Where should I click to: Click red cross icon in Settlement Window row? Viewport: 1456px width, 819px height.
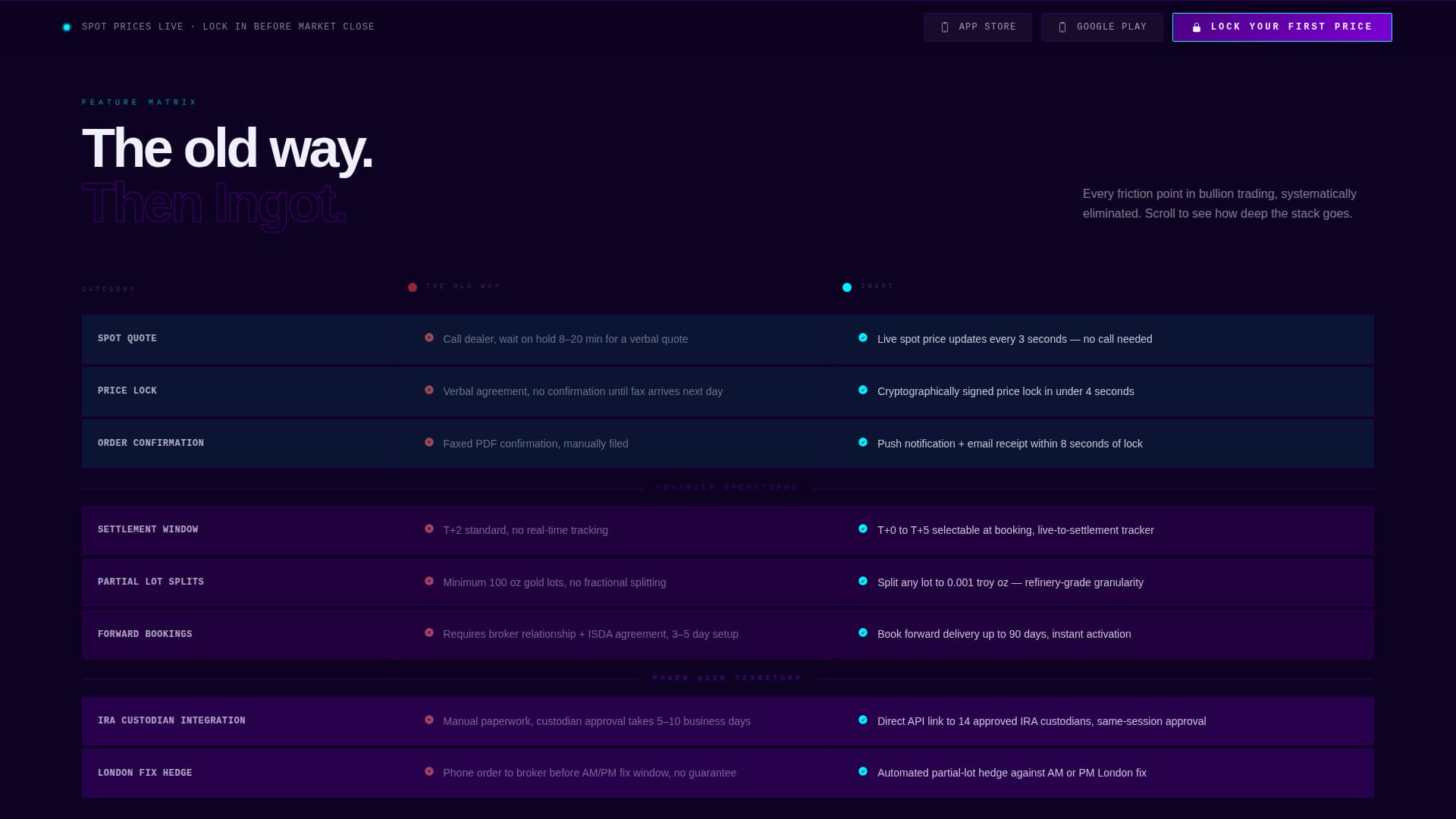(x=429, y=529)
